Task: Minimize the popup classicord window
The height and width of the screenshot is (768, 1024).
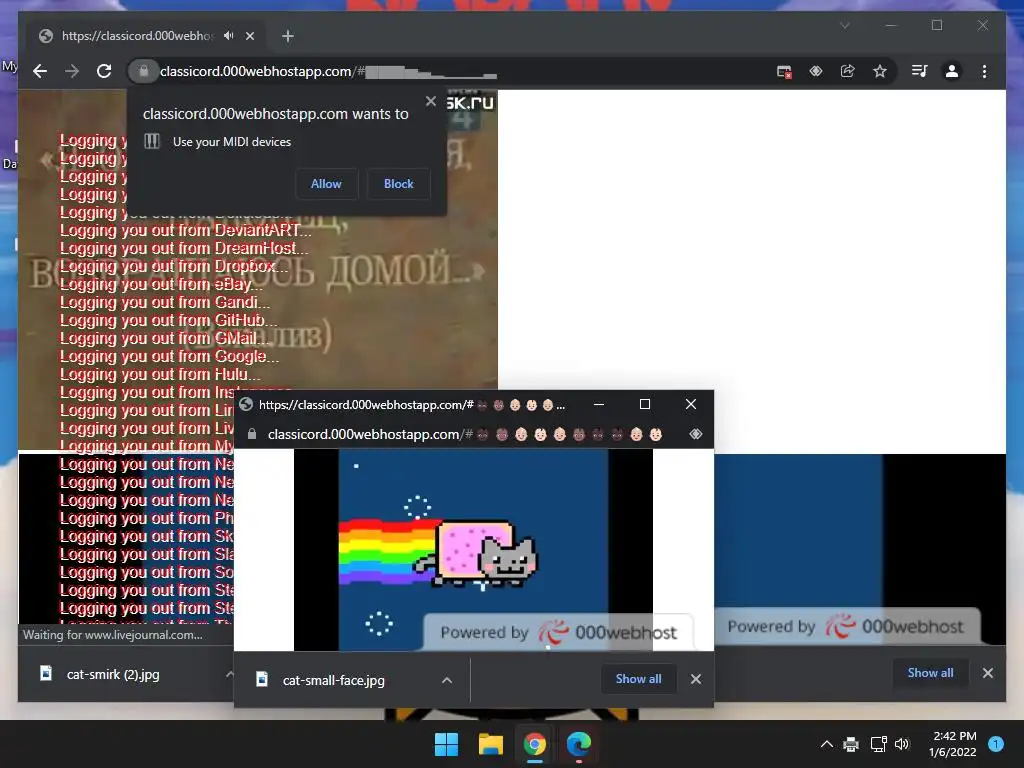Action: click(598, 404)
